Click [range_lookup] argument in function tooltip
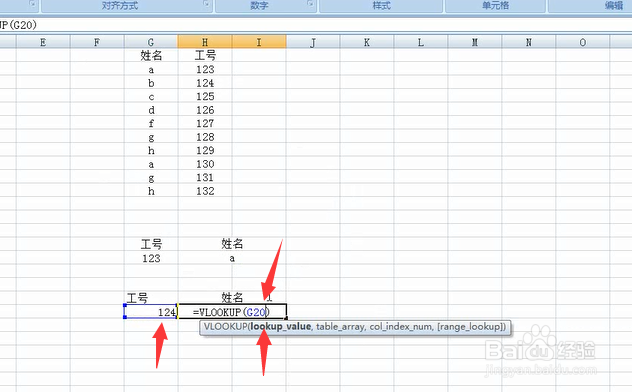 click(x=470, y=327)
